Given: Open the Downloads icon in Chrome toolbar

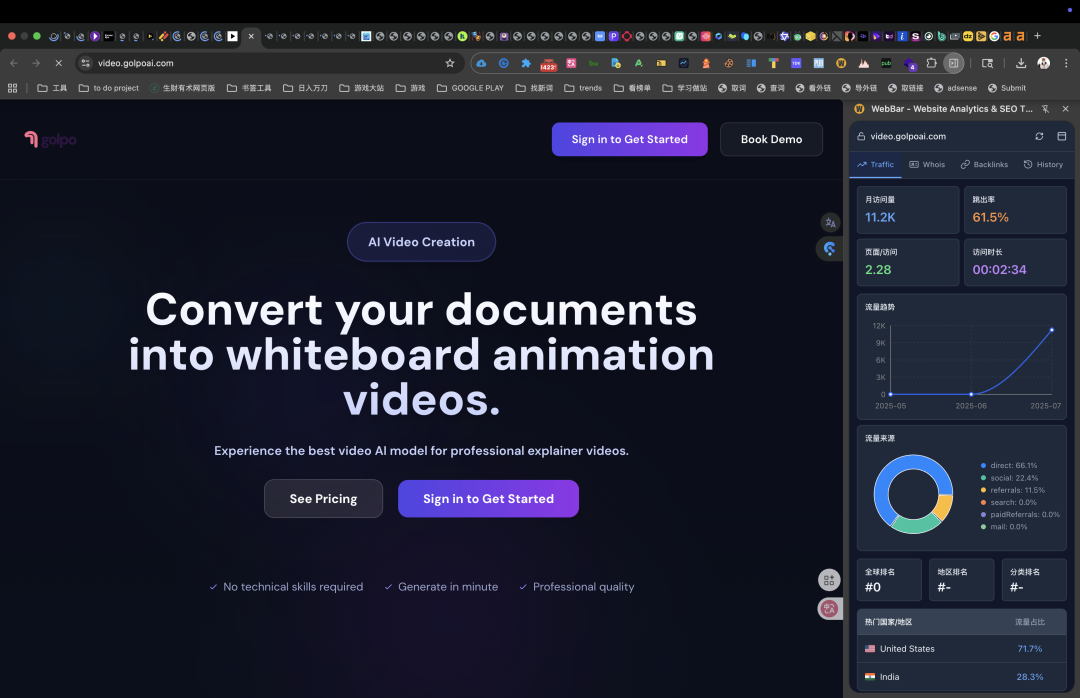Looking at the screenshot, I should (1021, 63).
